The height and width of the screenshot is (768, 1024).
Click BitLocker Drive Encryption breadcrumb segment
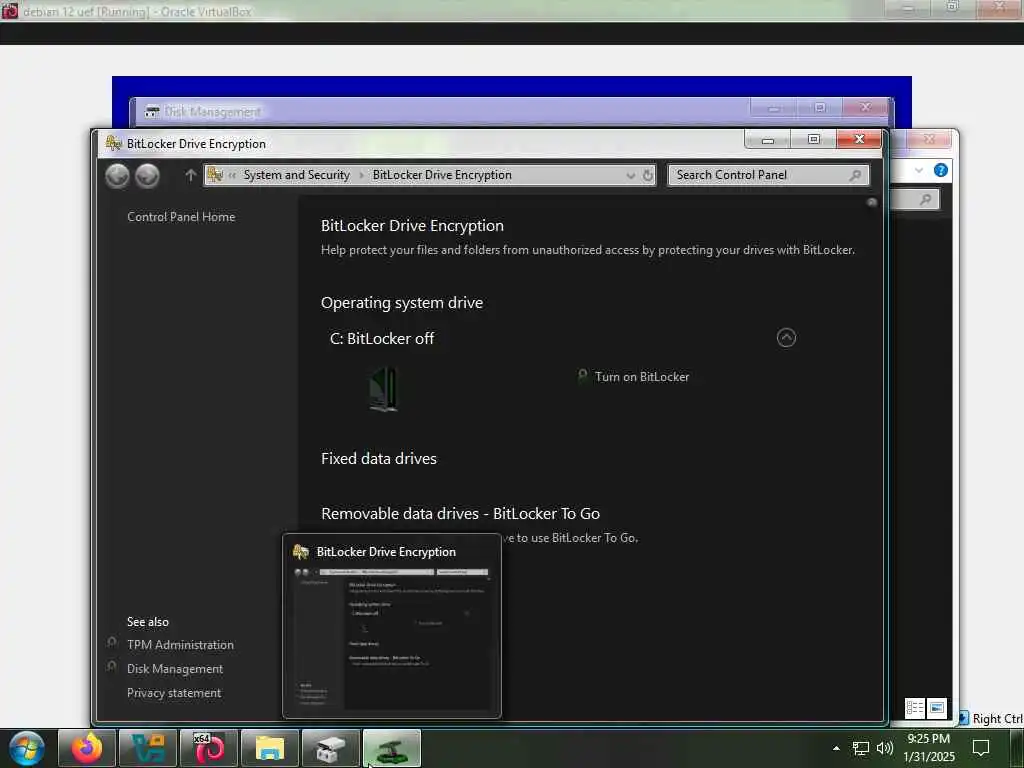coord(442,175)
